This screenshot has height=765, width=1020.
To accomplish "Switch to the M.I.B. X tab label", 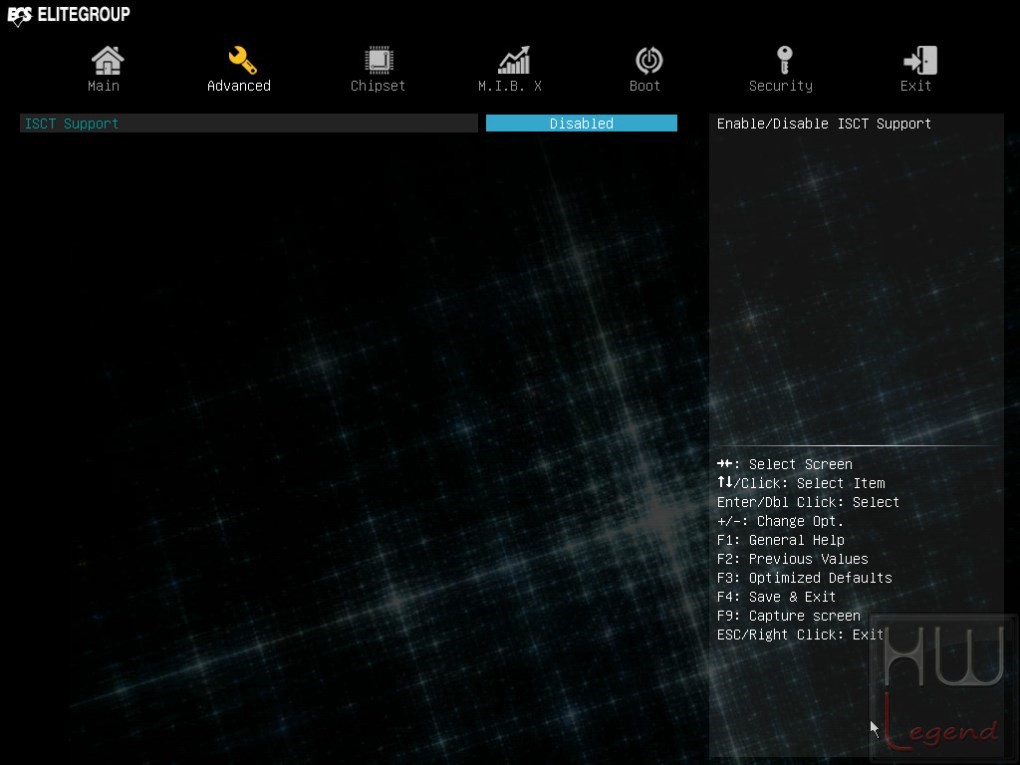I will pos(509,86).
